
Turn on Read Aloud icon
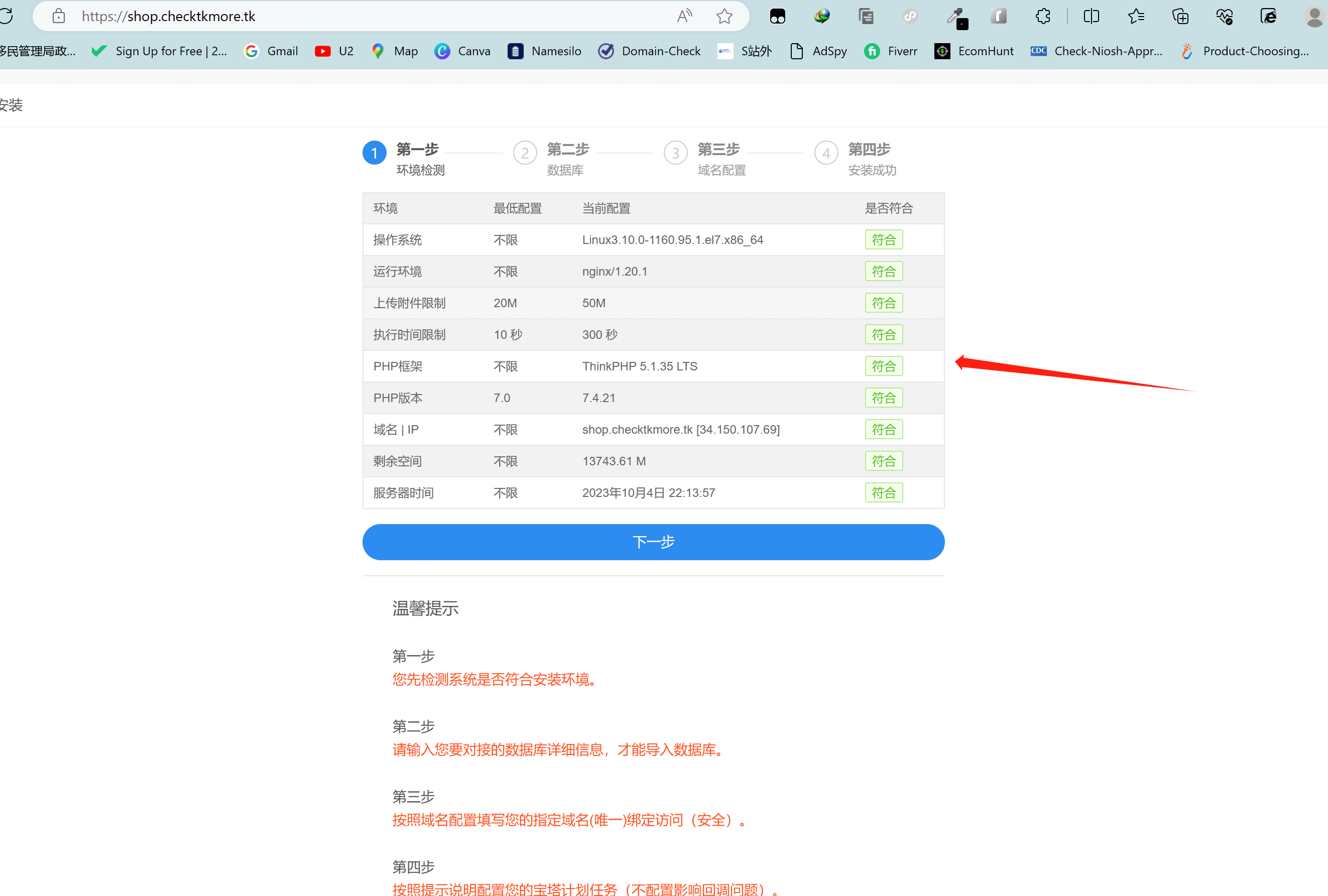coord(684,16)
